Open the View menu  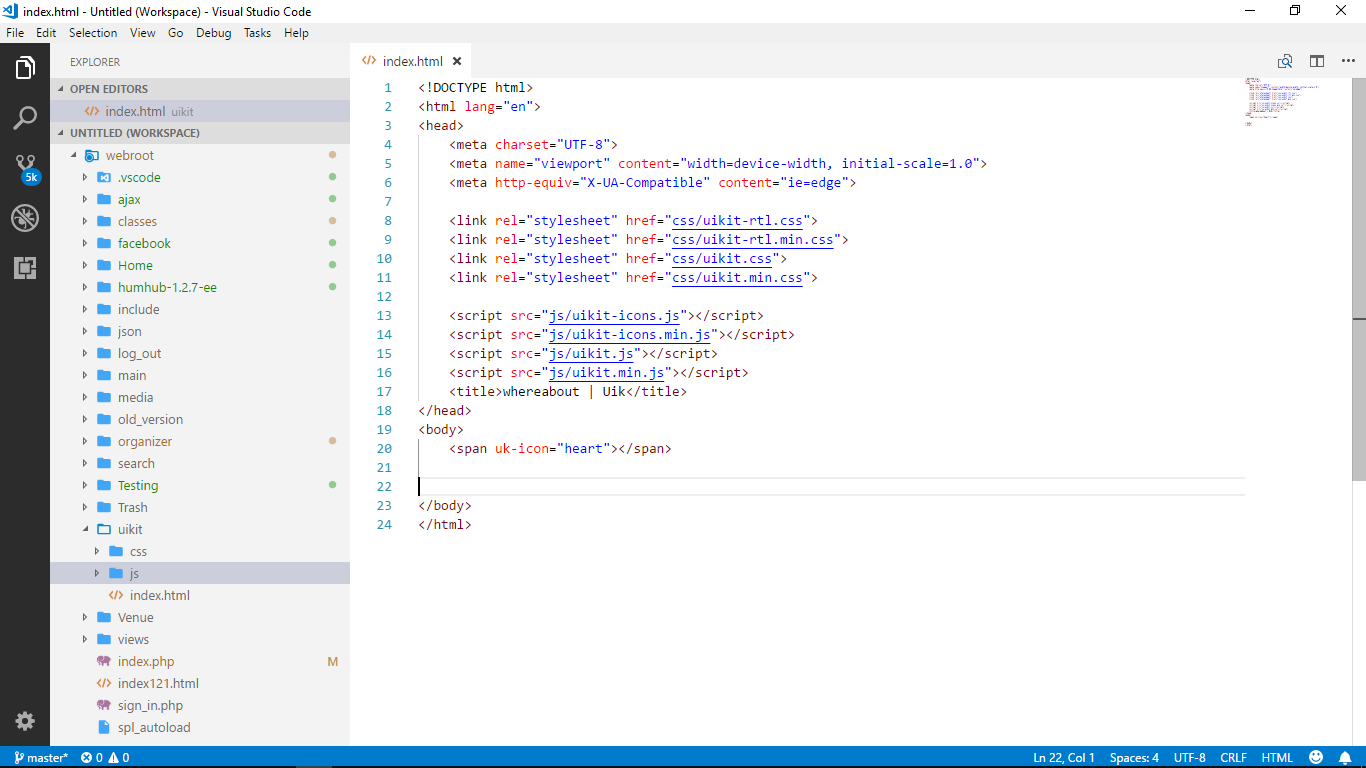point(143,33)
